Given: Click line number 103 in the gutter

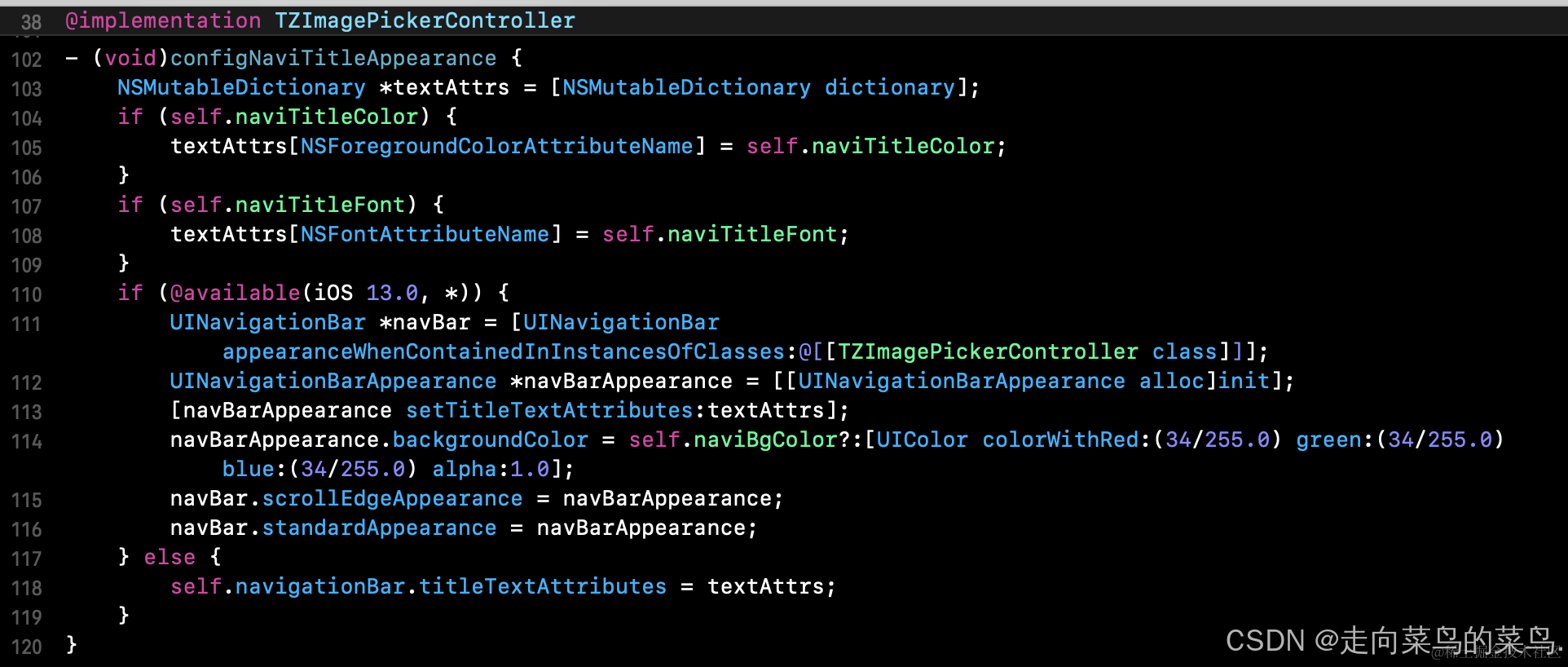Looking at the screenshot, I should [x=26, y=89].
